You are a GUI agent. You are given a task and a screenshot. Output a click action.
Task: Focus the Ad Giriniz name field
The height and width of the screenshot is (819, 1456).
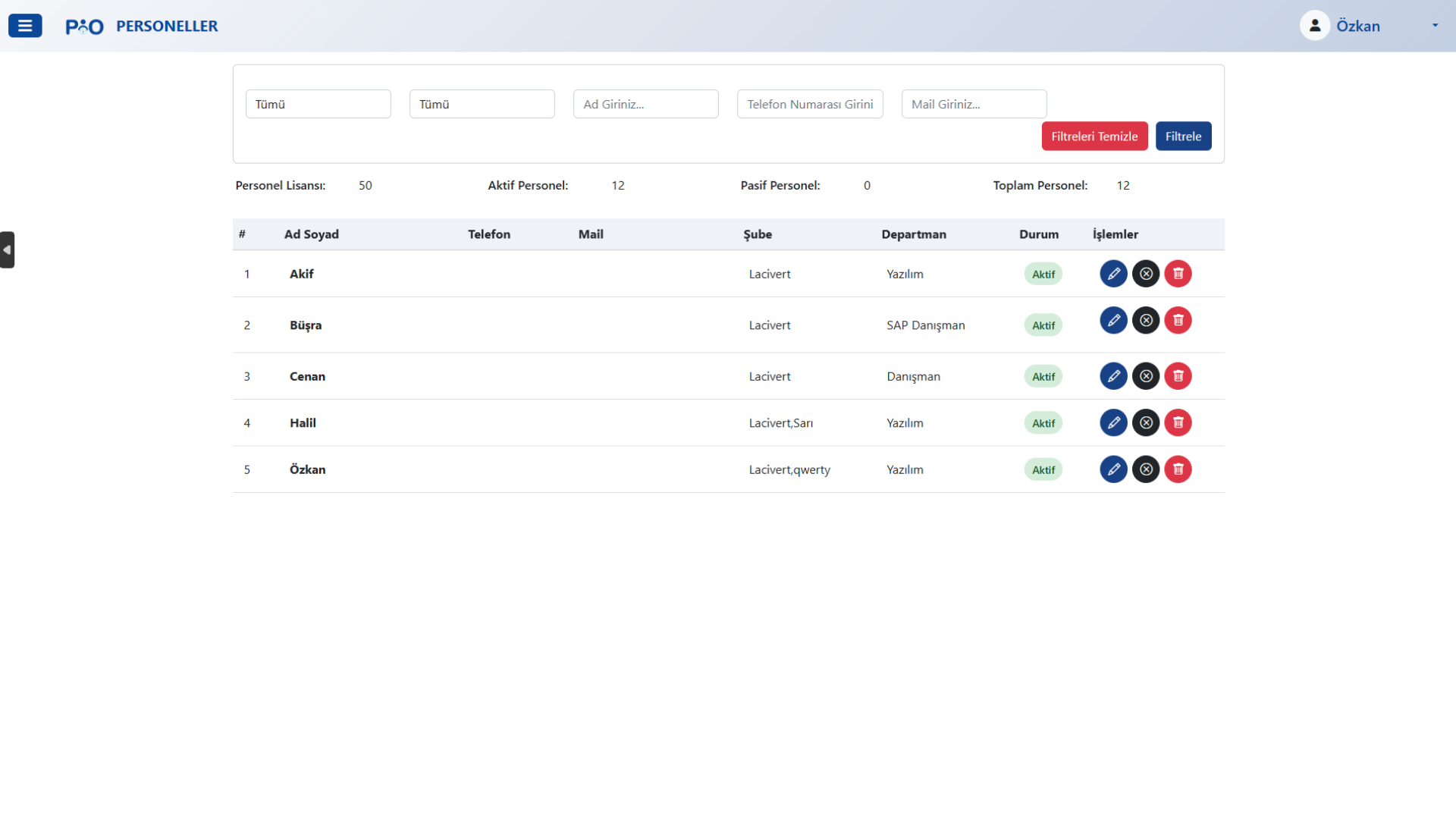click(645, 104)
